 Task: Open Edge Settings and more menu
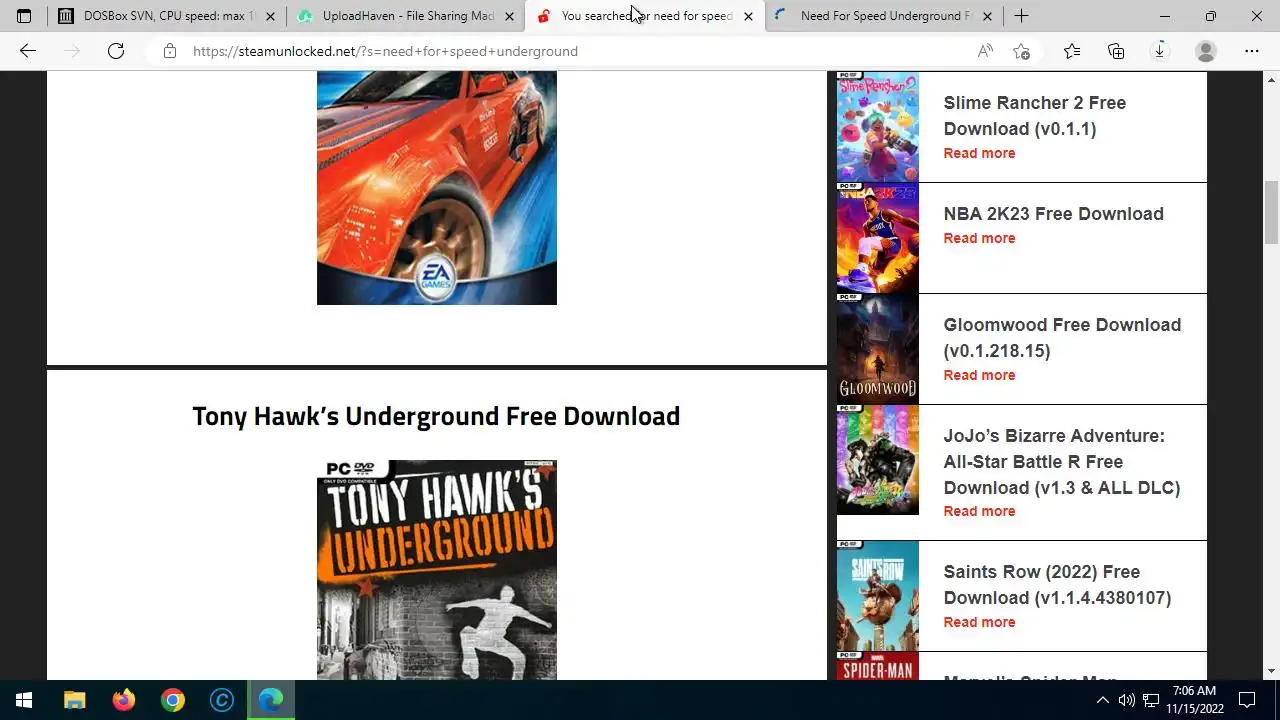pyautogui.click(x=1252, y=51)
